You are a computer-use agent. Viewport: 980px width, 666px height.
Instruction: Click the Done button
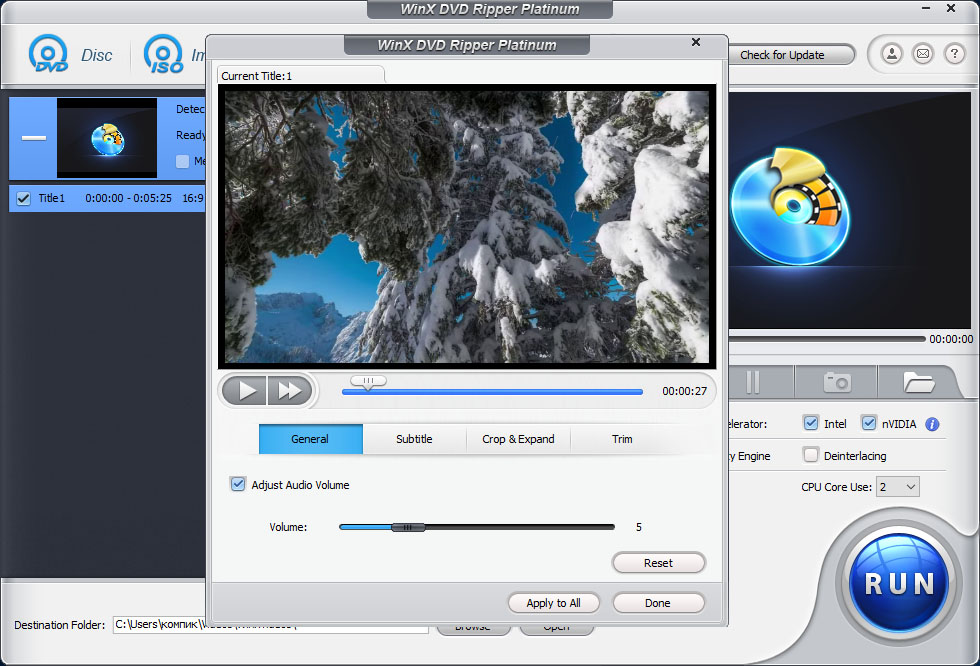click(659, 603)
